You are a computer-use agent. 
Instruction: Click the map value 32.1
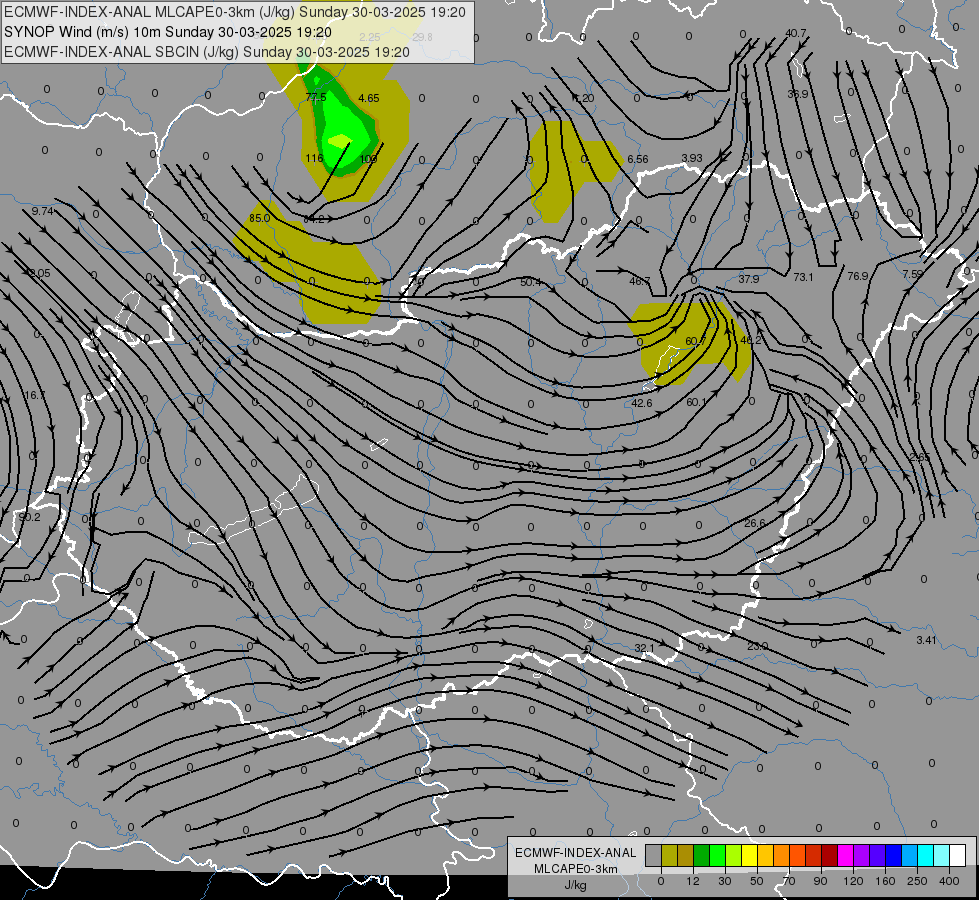pyautogui.click(x=644, y=648)
